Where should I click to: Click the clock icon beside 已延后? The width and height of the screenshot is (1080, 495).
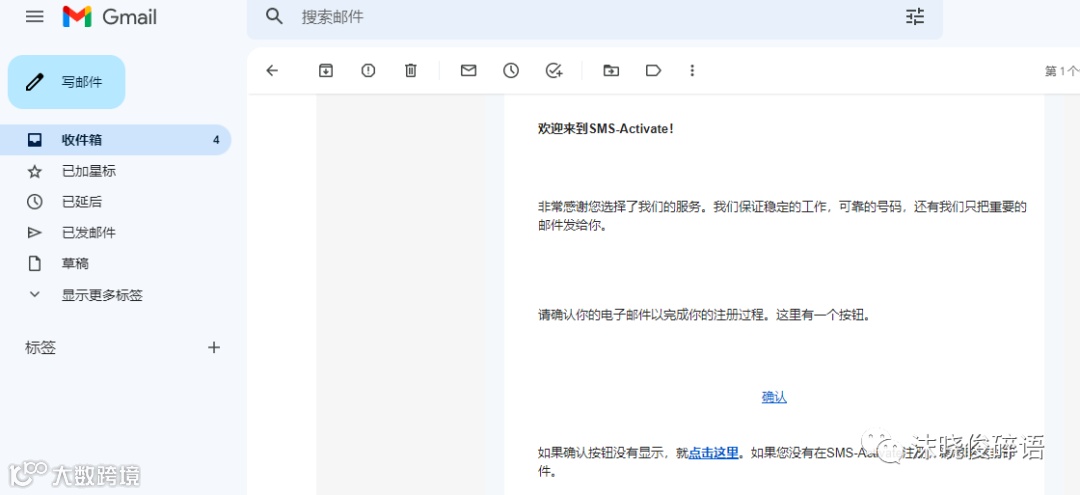34,202
